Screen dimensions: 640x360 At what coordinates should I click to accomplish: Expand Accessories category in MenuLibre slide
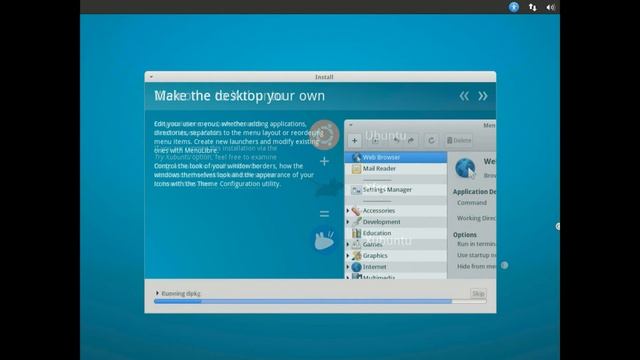(x=348, y=211)
